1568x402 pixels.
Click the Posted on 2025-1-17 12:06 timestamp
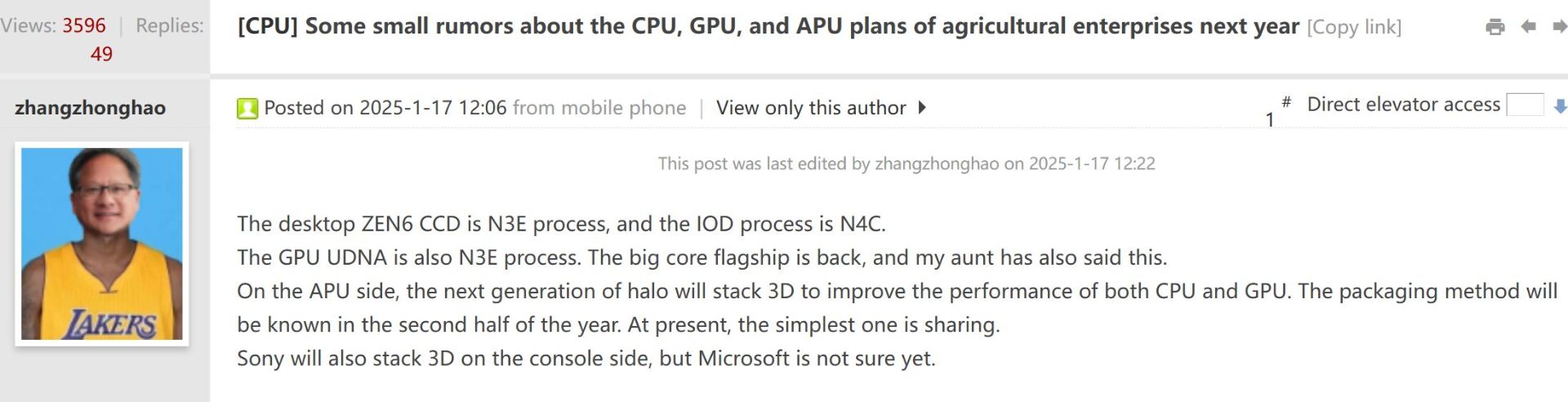click(385, 108)
